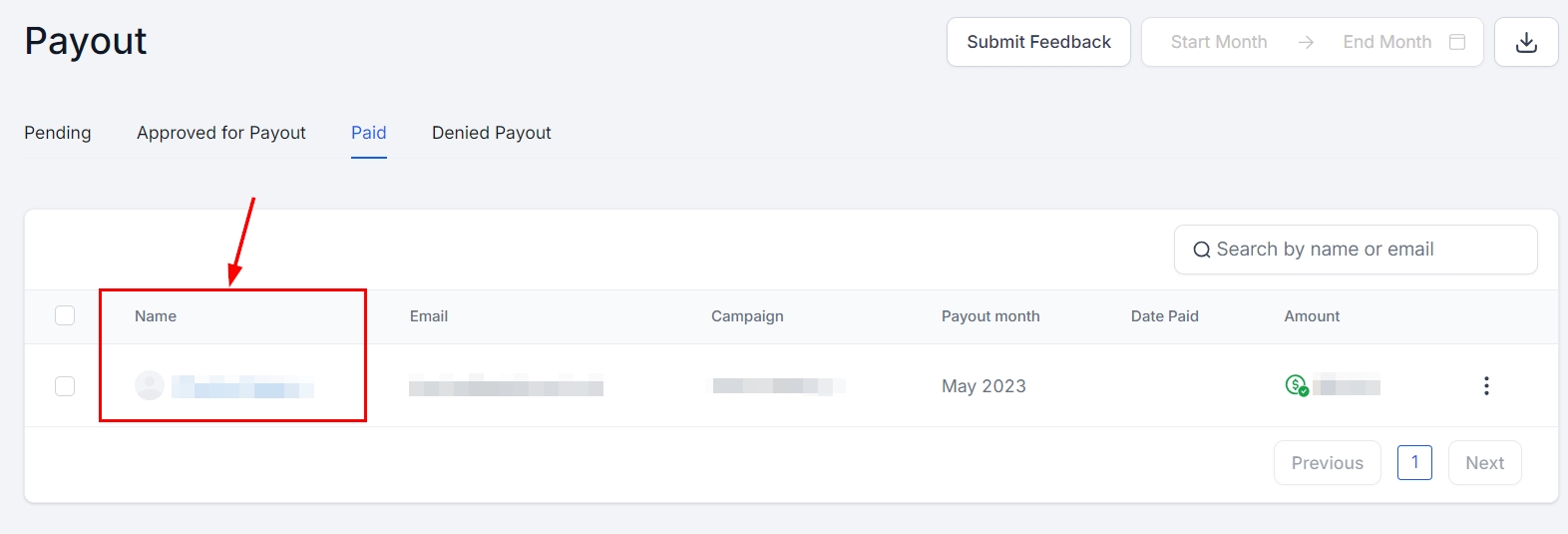
Task: Open the three-dot row actions menu
Action: [x=1486, y=386]
